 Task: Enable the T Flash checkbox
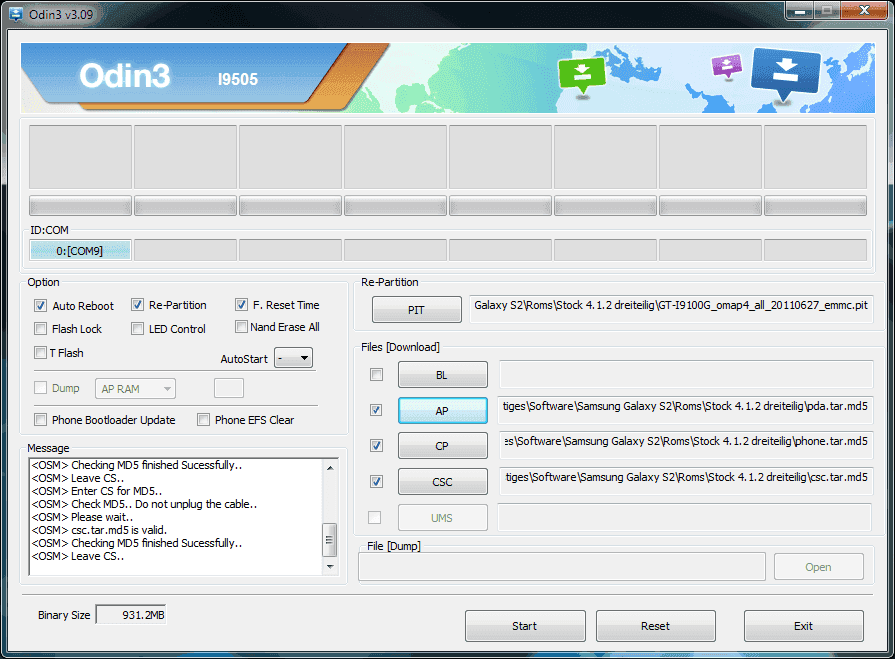40,353
